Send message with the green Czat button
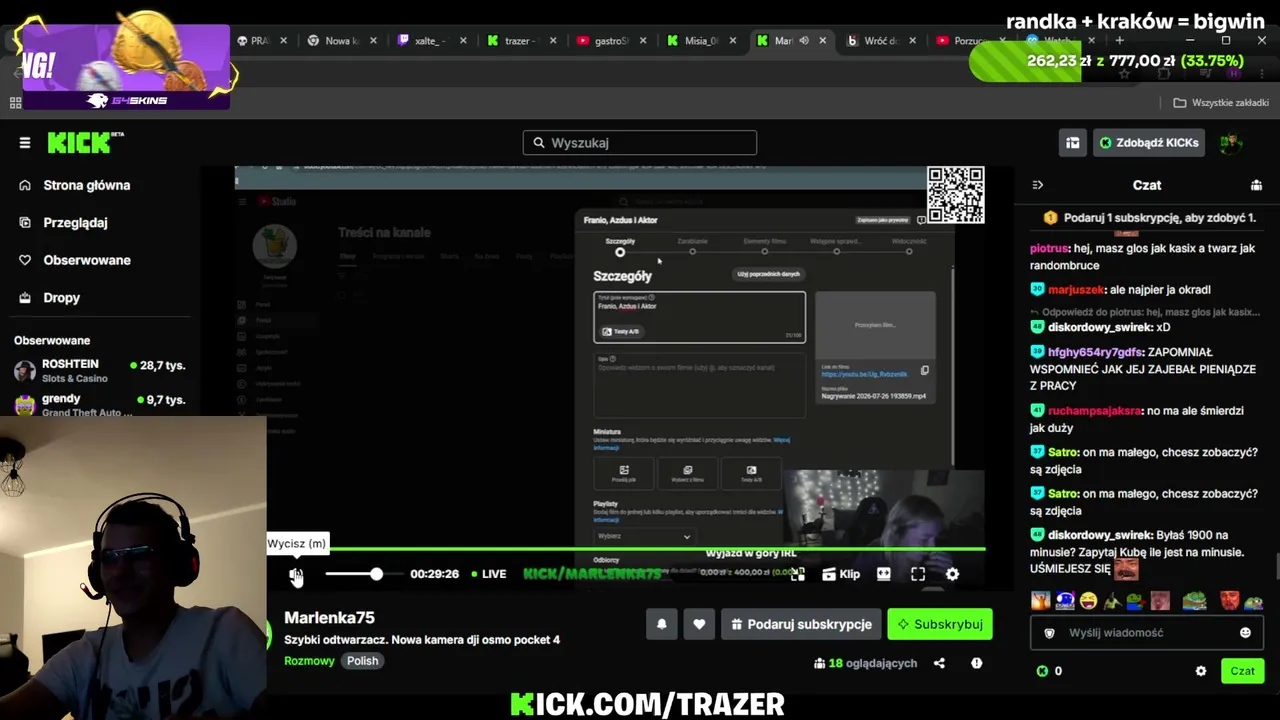This screenshot has height=720, width=1280. pos(1242,671)
